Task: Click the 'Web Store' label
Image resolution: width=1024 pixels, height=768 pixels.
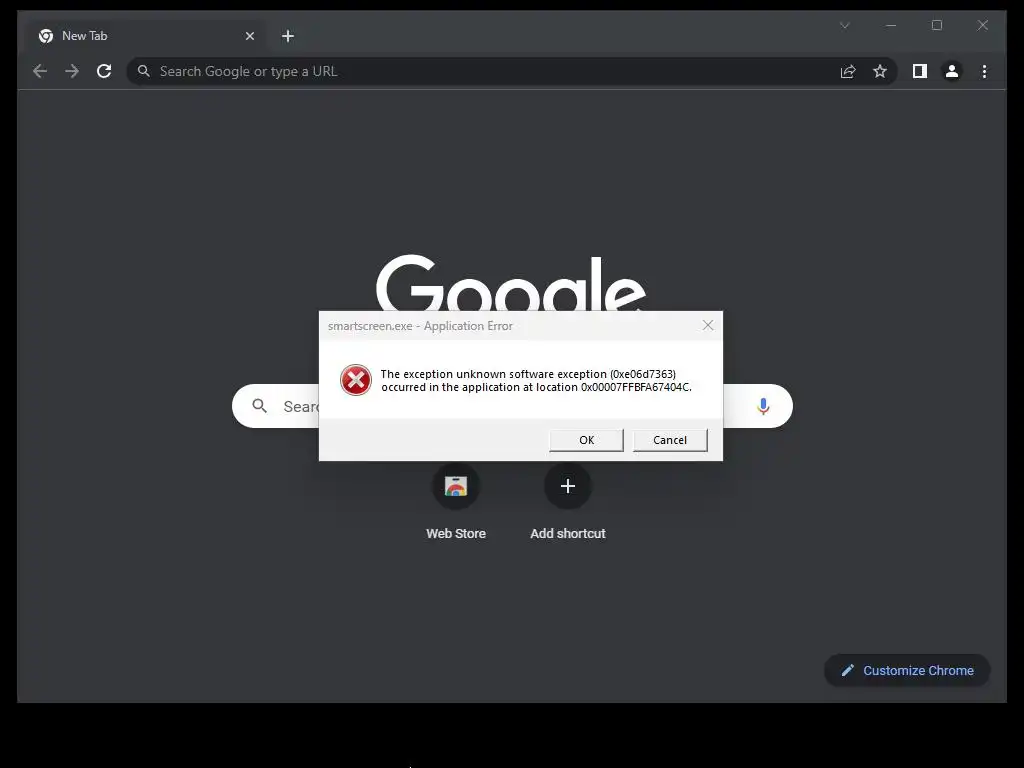Action: click(456, 534)
